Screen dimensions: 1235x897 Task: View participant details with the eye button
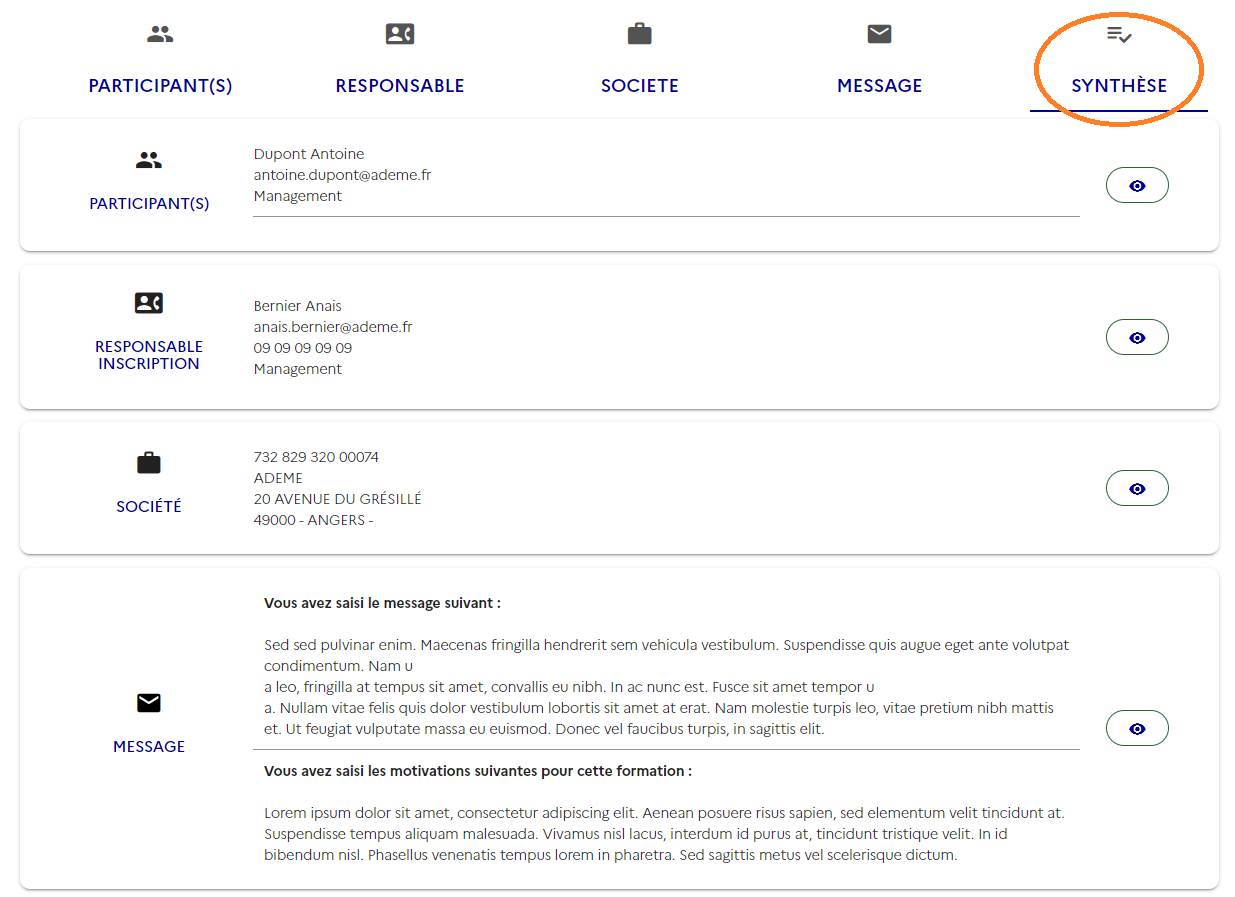tap(1137, 186)
